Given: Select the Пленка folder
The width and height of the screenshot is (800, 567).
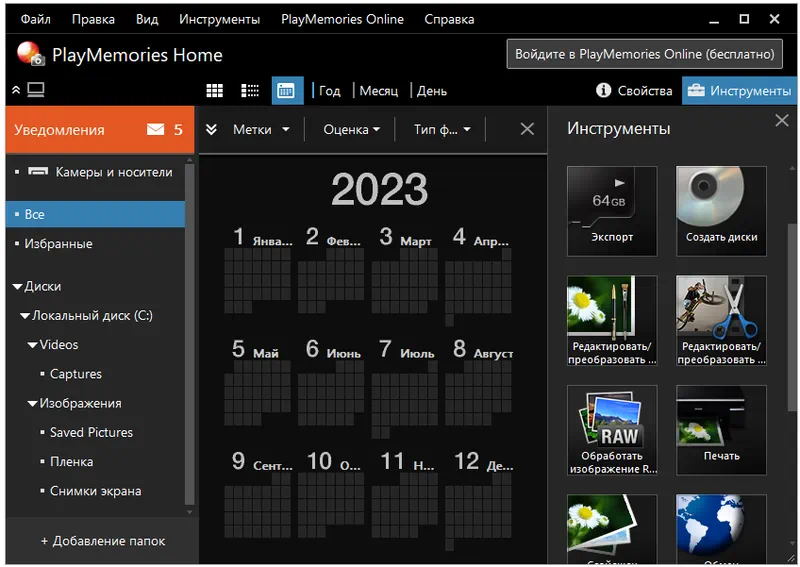Looking at the screenshot, I should [x=71, y=462].
